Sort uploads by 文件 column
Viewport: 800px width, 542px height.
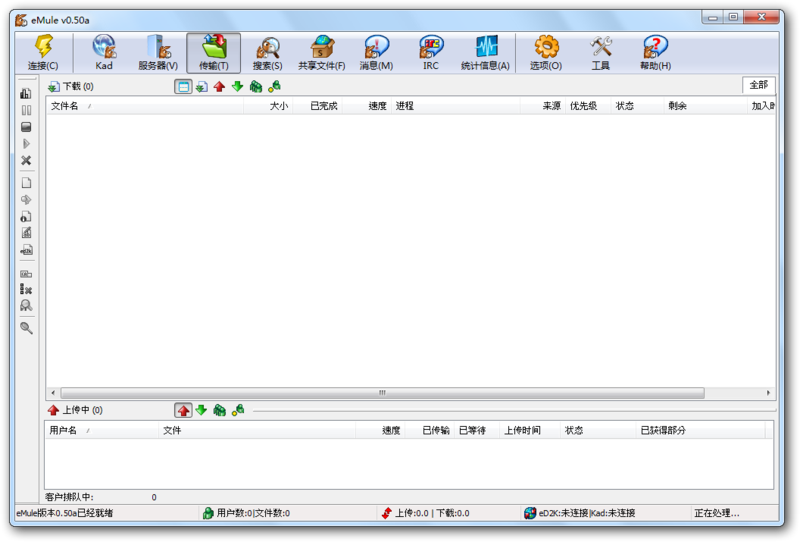click(x=257, y=431)
